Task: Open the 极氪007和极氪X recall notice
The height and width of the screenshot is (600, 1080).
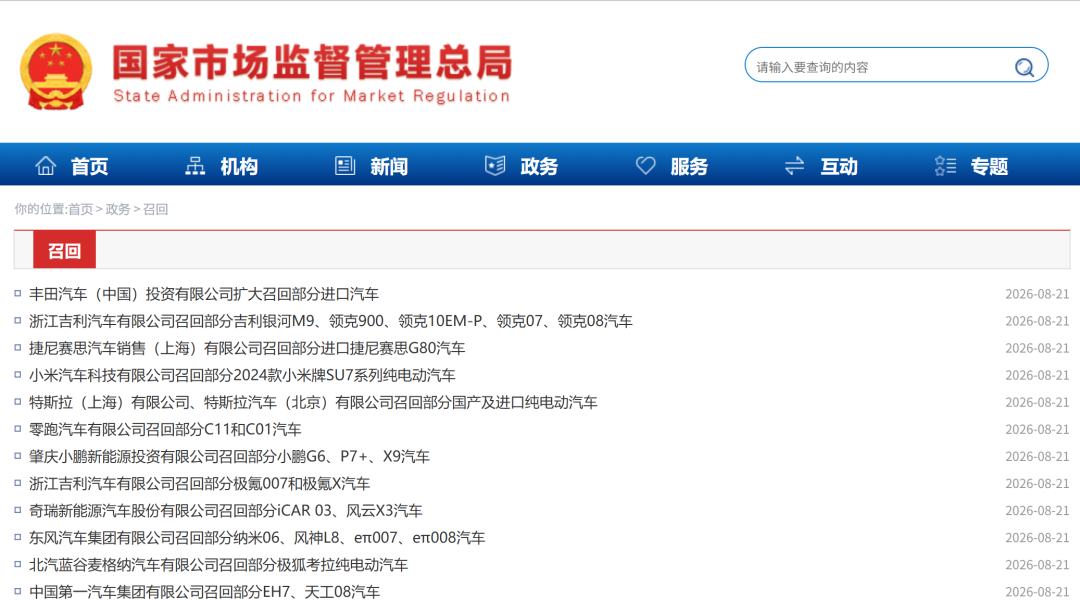Action: pos(200,484)
